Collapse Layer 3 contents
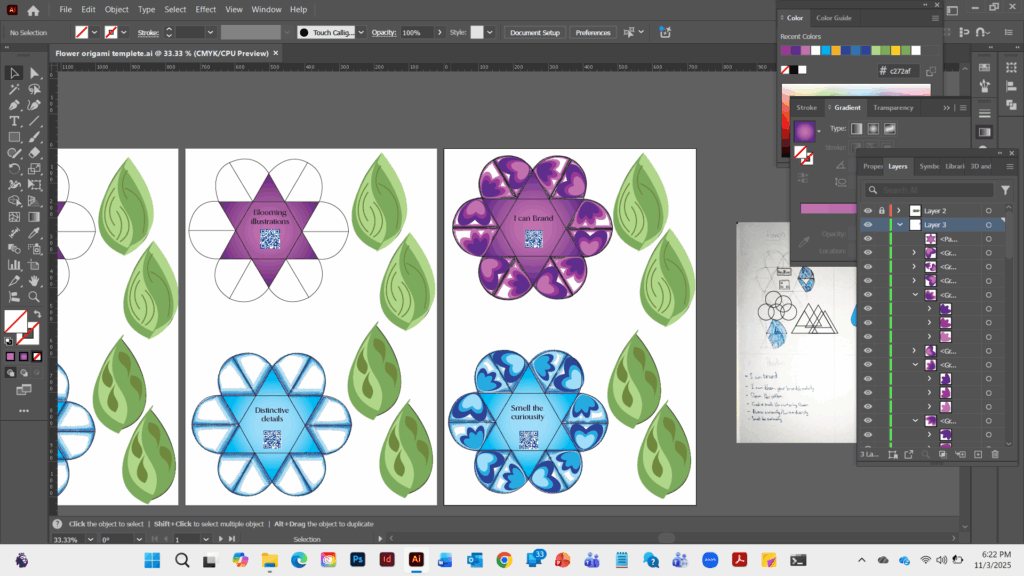 pos(899,225)
